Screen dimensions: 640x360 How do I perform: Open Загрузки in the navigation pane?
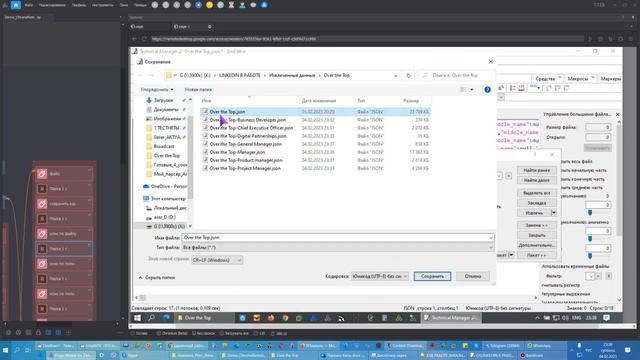click(x=163, y=100)
